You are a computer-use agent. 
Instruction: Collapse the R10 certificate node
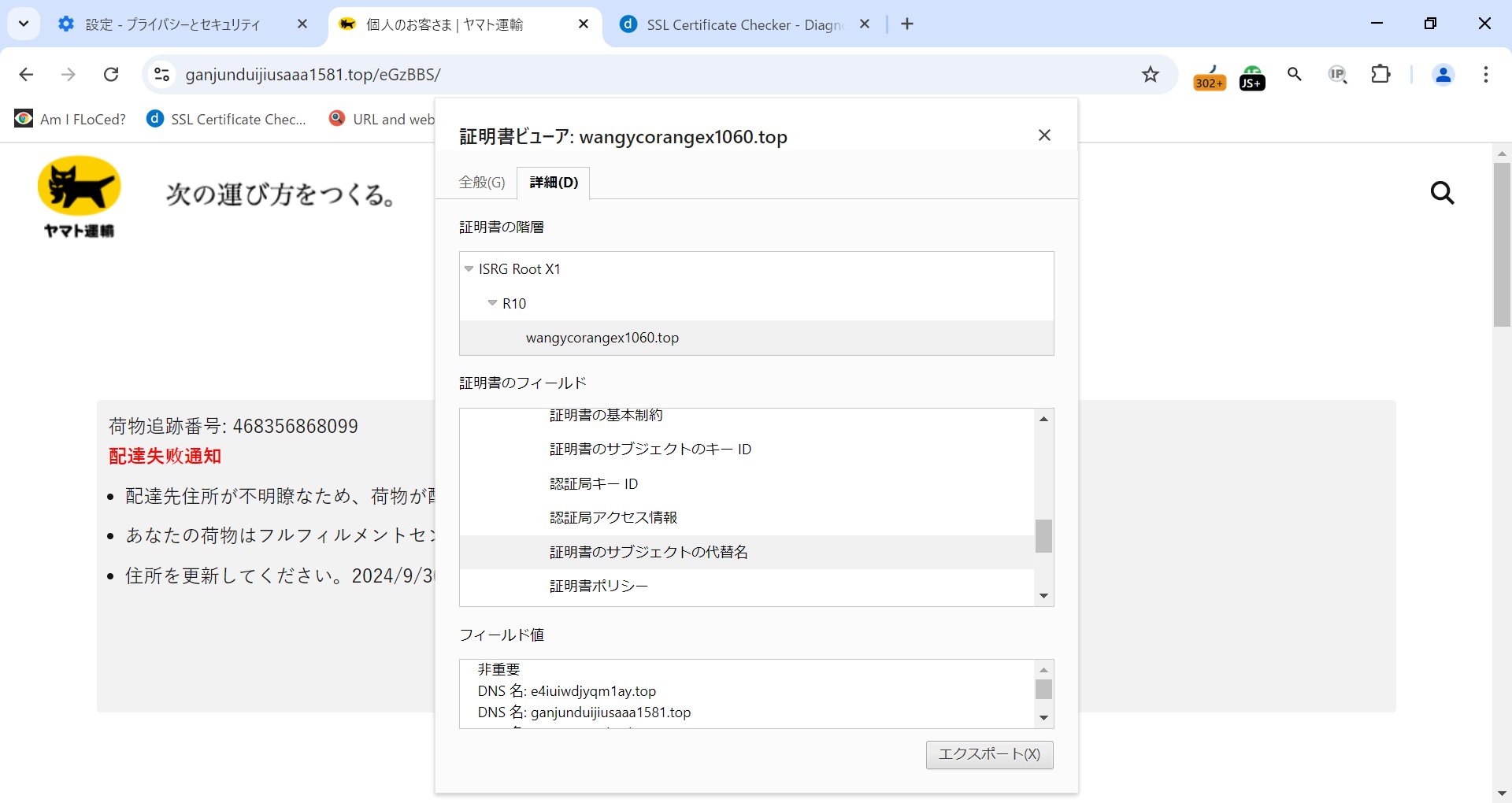492,303
